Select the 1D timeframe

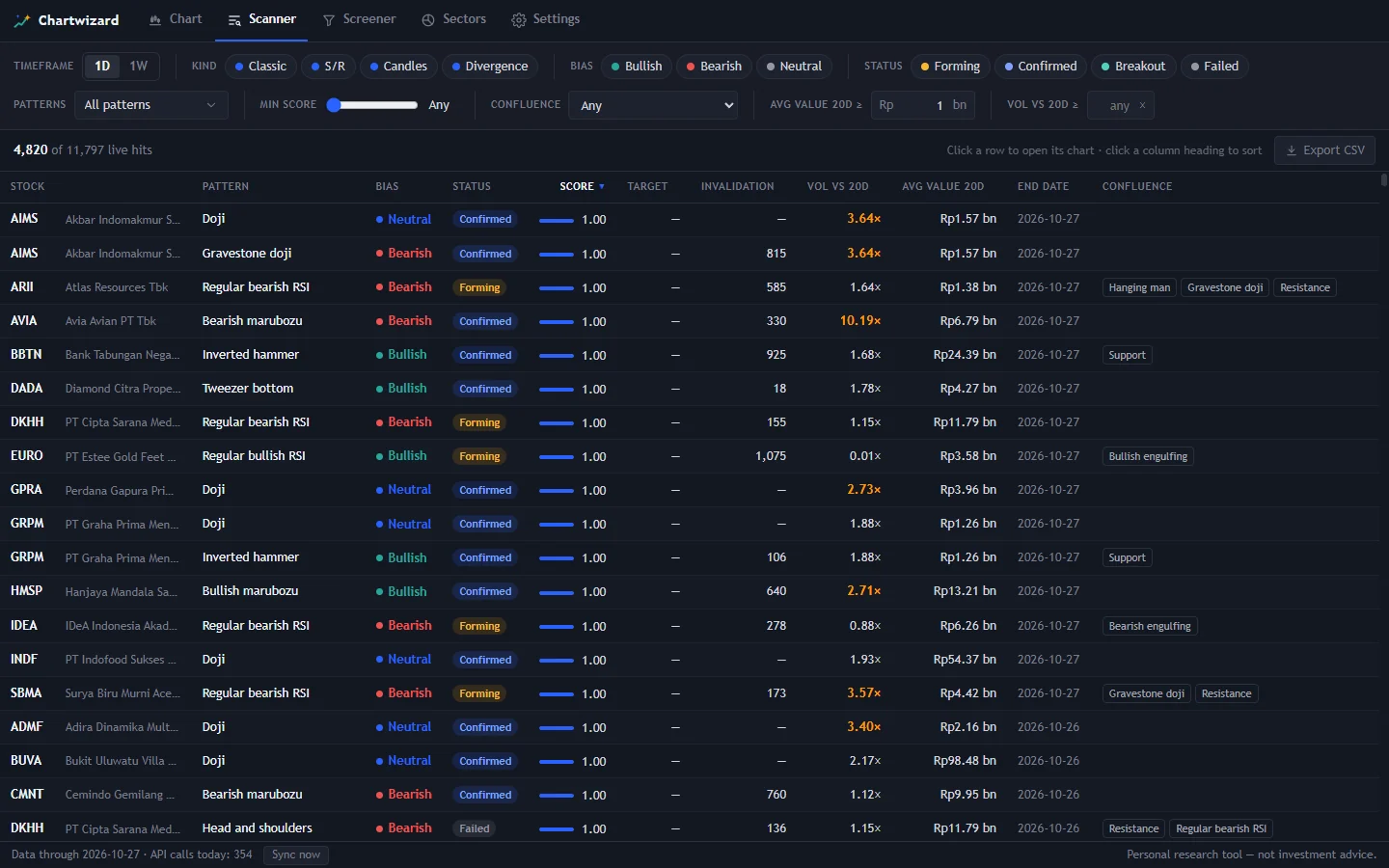click(102, 67)
